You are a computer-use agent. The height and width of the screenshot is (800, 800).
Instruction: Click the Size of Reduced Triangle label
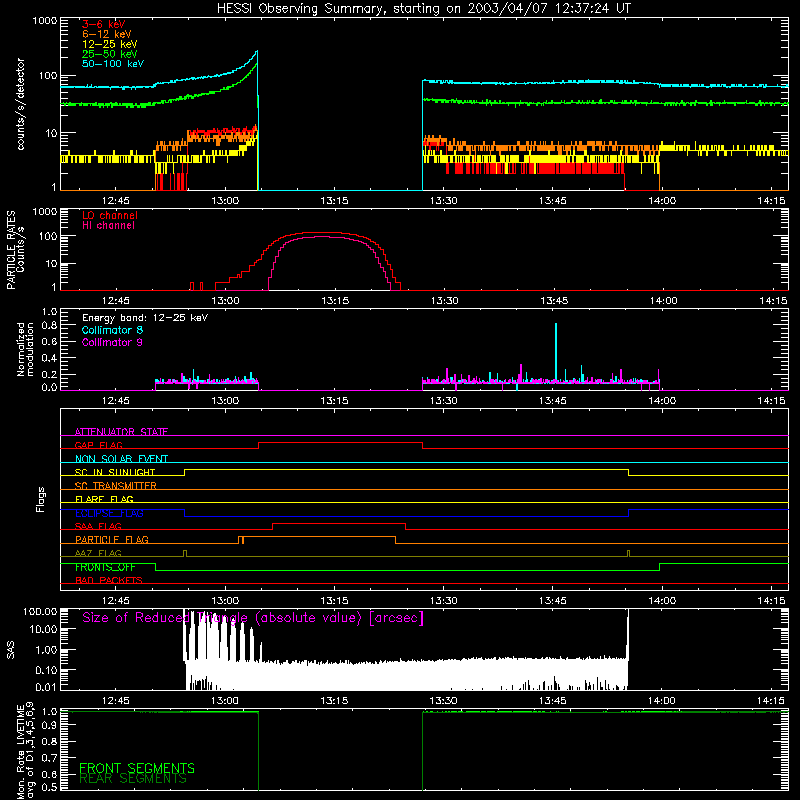point(253,618)
